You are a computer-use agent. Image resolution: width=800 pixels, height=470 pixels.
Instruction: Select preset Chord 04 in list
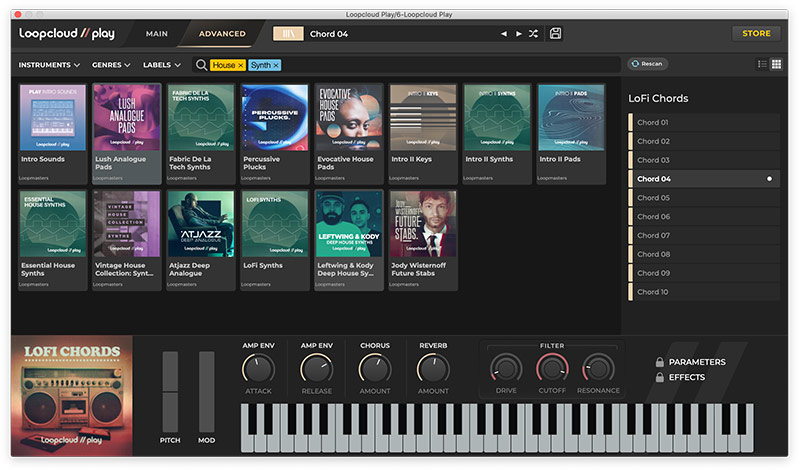tap(704, 179)
